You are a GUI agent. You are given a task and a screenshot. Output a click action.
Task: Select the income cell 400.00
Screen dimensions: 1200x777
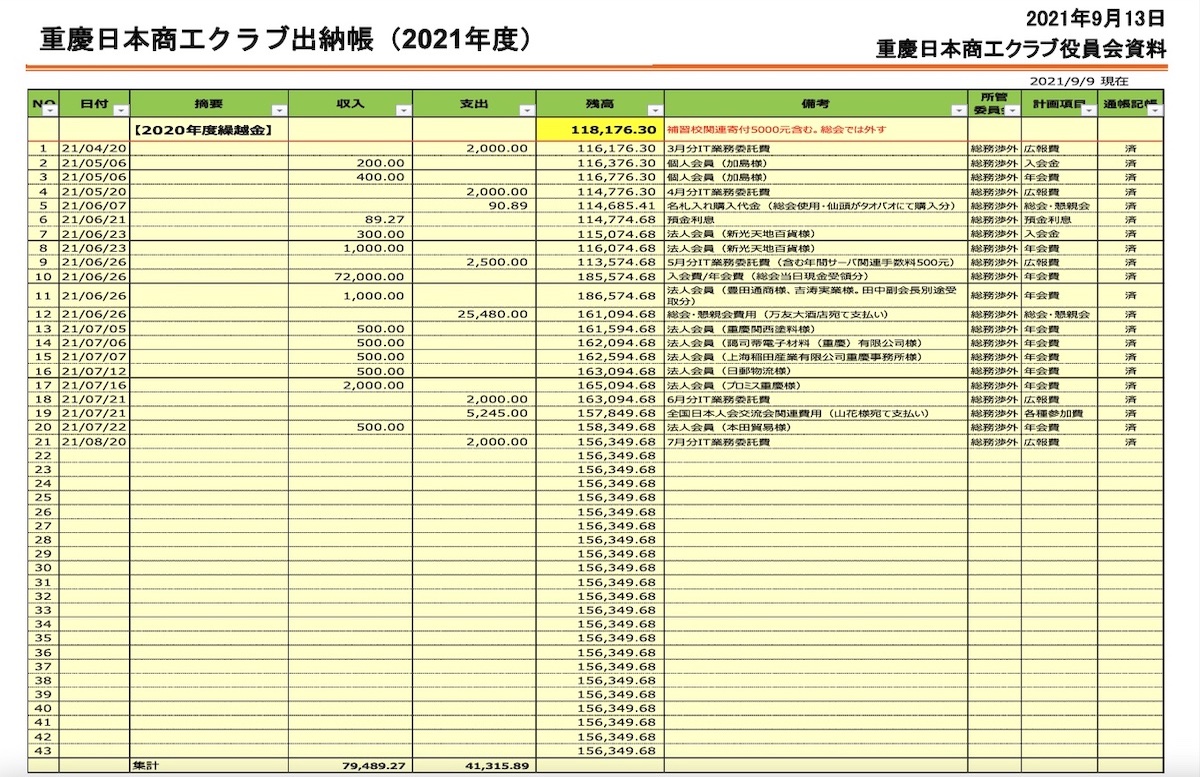(x=350, y=176)
